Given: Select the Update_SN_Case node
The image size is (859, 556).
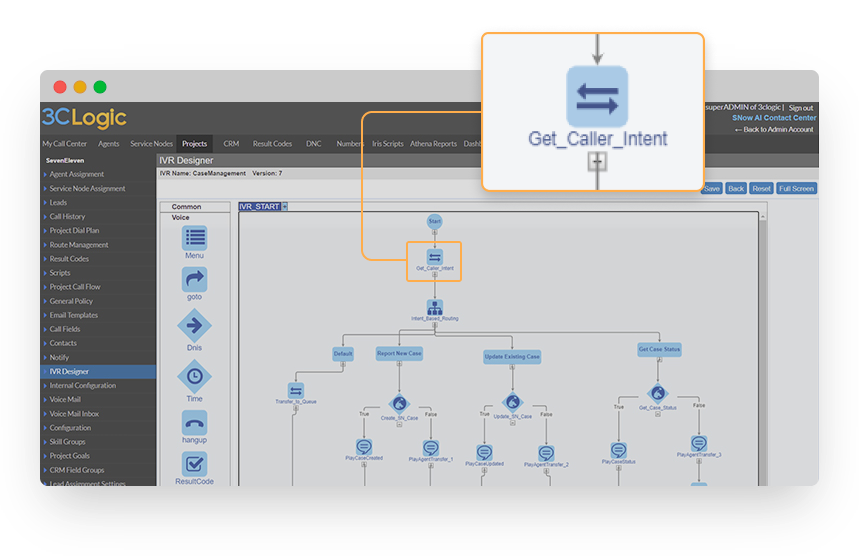Looking at the screenshot, I should (512, 403).
